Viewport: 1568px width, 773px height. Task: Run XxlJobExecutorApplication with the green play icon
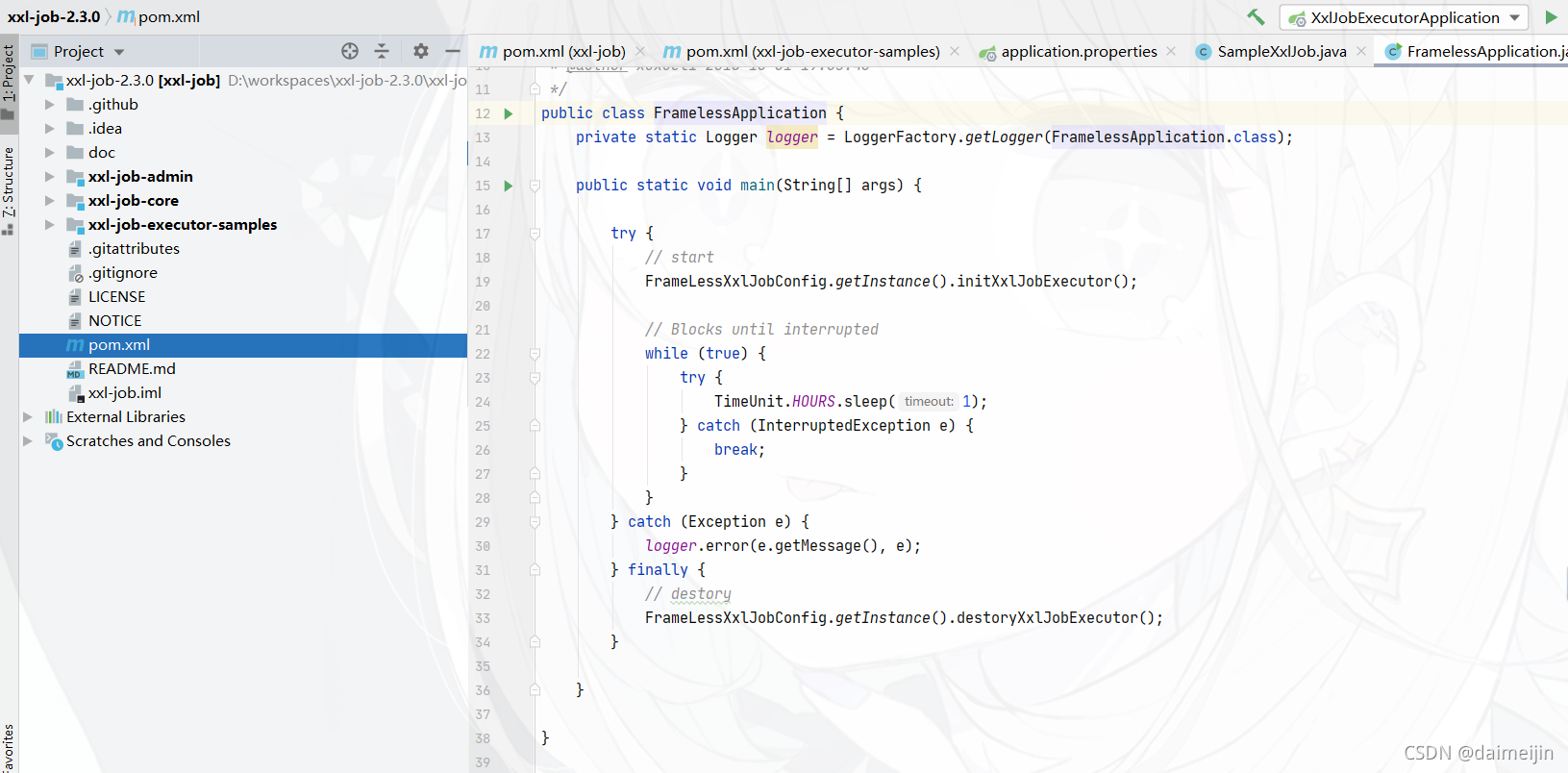(1551, 17)
